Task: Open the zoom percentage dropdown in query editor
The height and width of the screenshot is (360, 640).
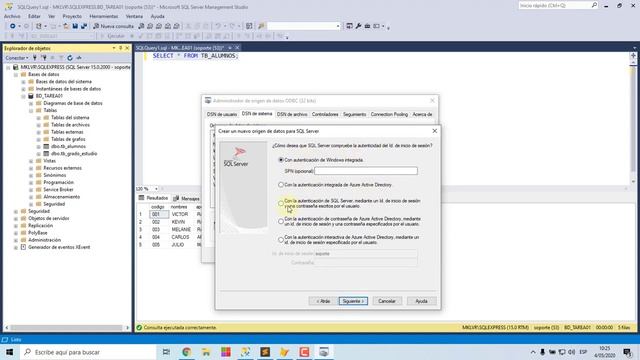Action: point(156,189)
